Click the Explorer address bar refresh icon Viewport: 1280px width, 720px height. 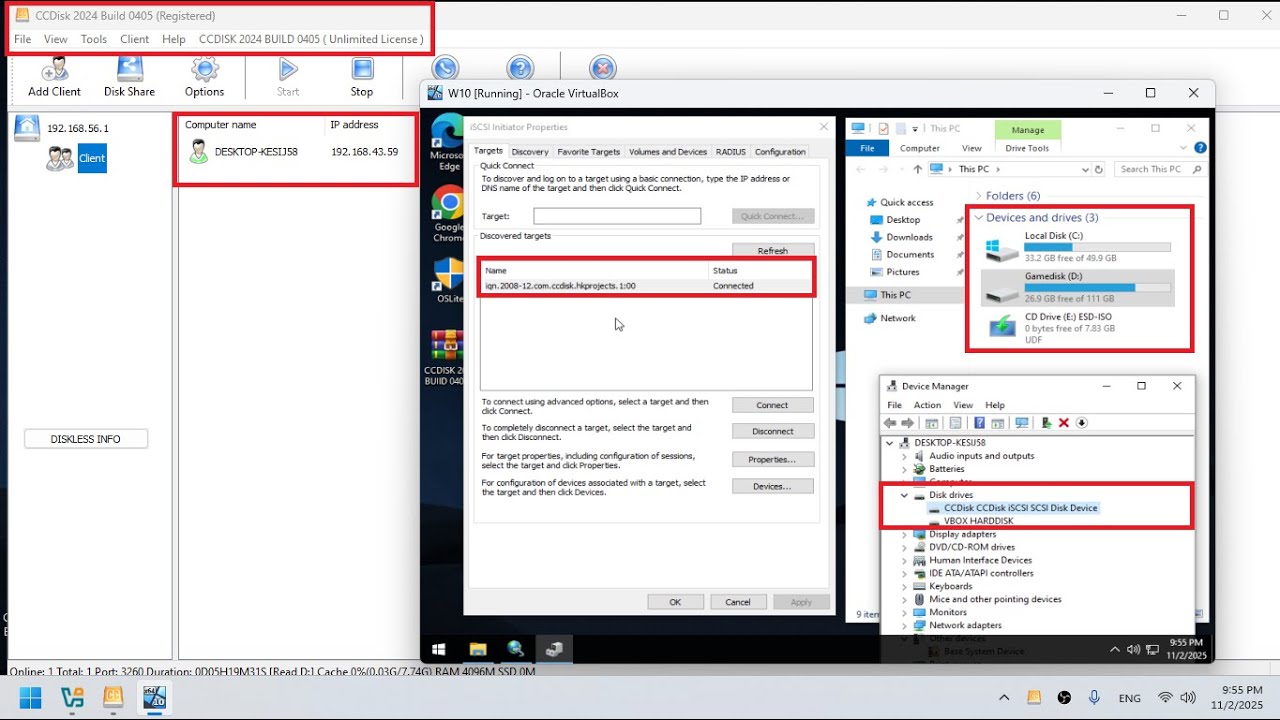coord(1099,169)
